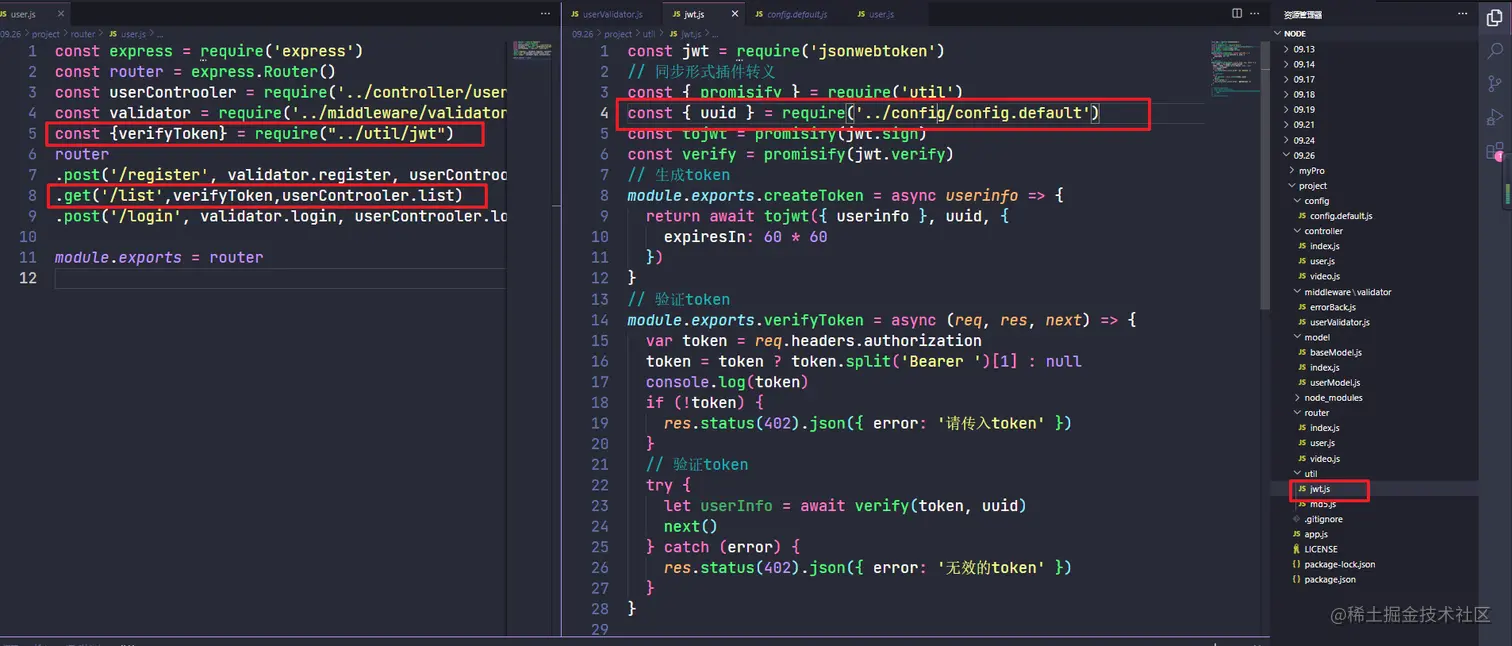Screen dimensions: 1512x646
Task: Select user.js tab in left editor group
Action: pos(24,15)
